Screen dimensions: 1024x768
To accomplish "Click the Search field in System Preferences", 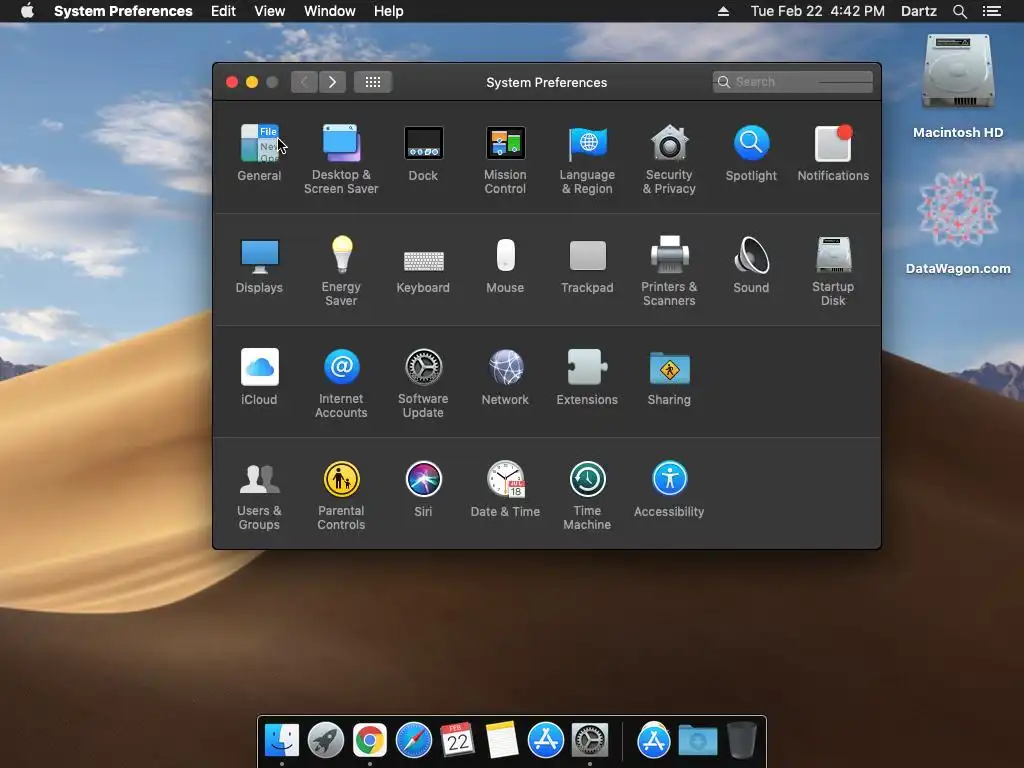I will pos(793,82).
